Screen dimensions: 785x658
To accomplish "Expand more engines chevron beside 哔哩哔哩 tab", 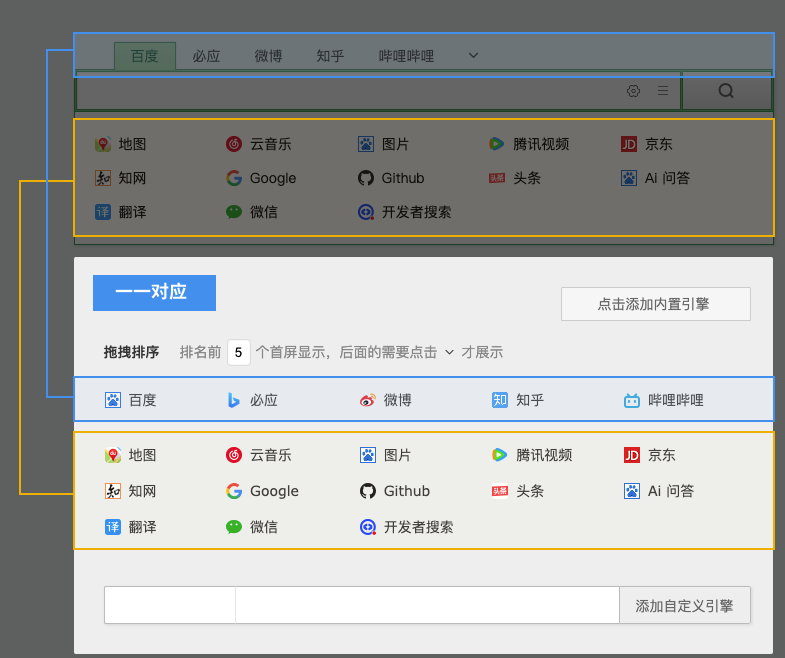I will pos(473,56).
